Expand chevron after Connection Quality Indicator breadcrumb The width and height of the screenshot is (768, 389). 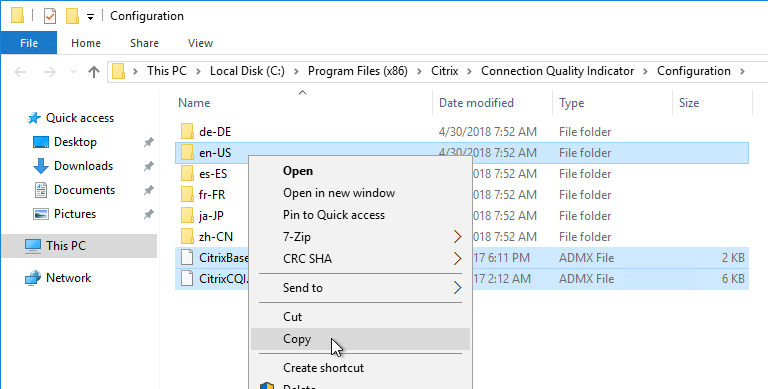[x=646, y=72]
